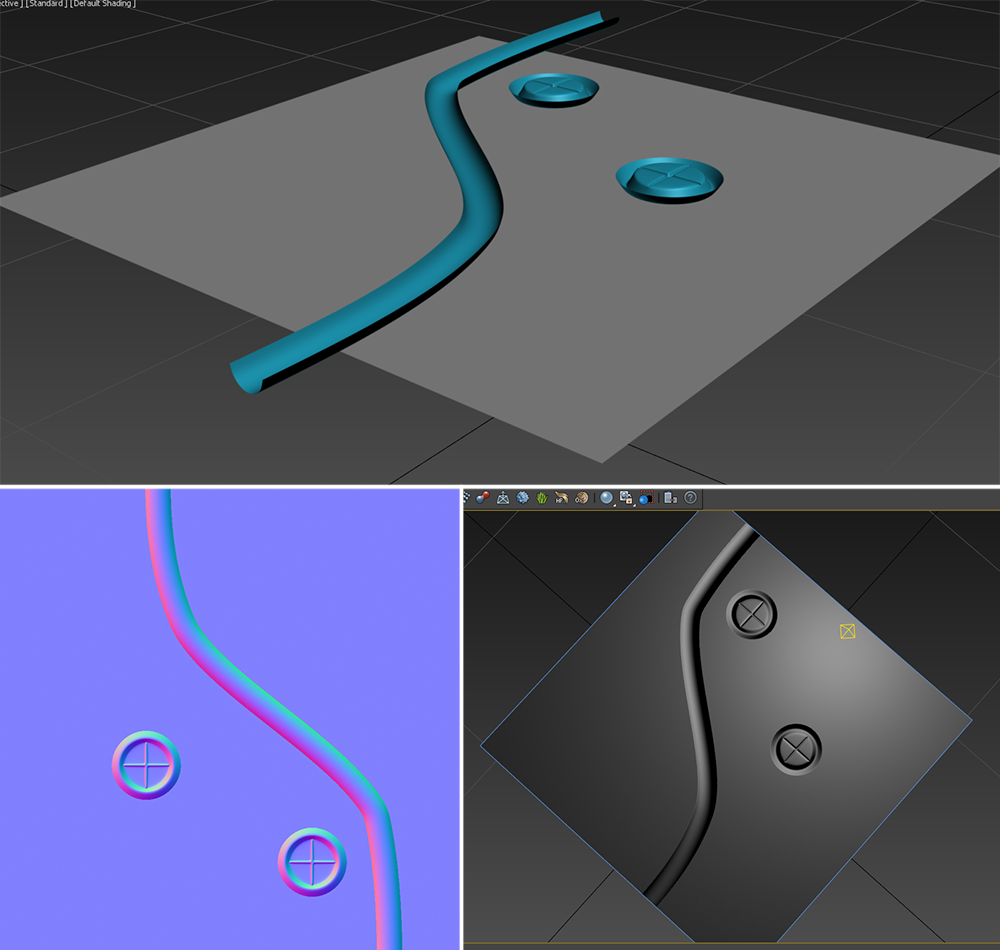Select the yellow light gizmo in the viewport
This screenshot has width=1000, height=950.
pos(848,631)
